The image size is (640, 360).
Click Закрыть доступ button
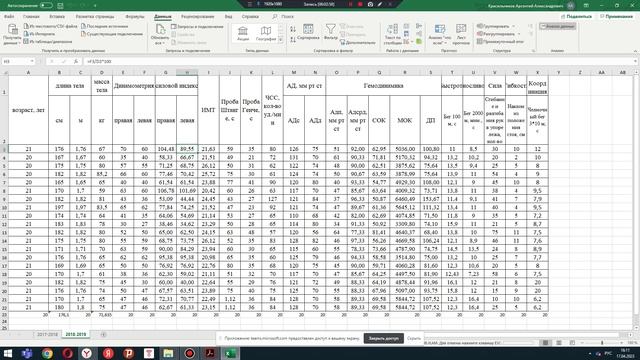(x=384, y=338)
